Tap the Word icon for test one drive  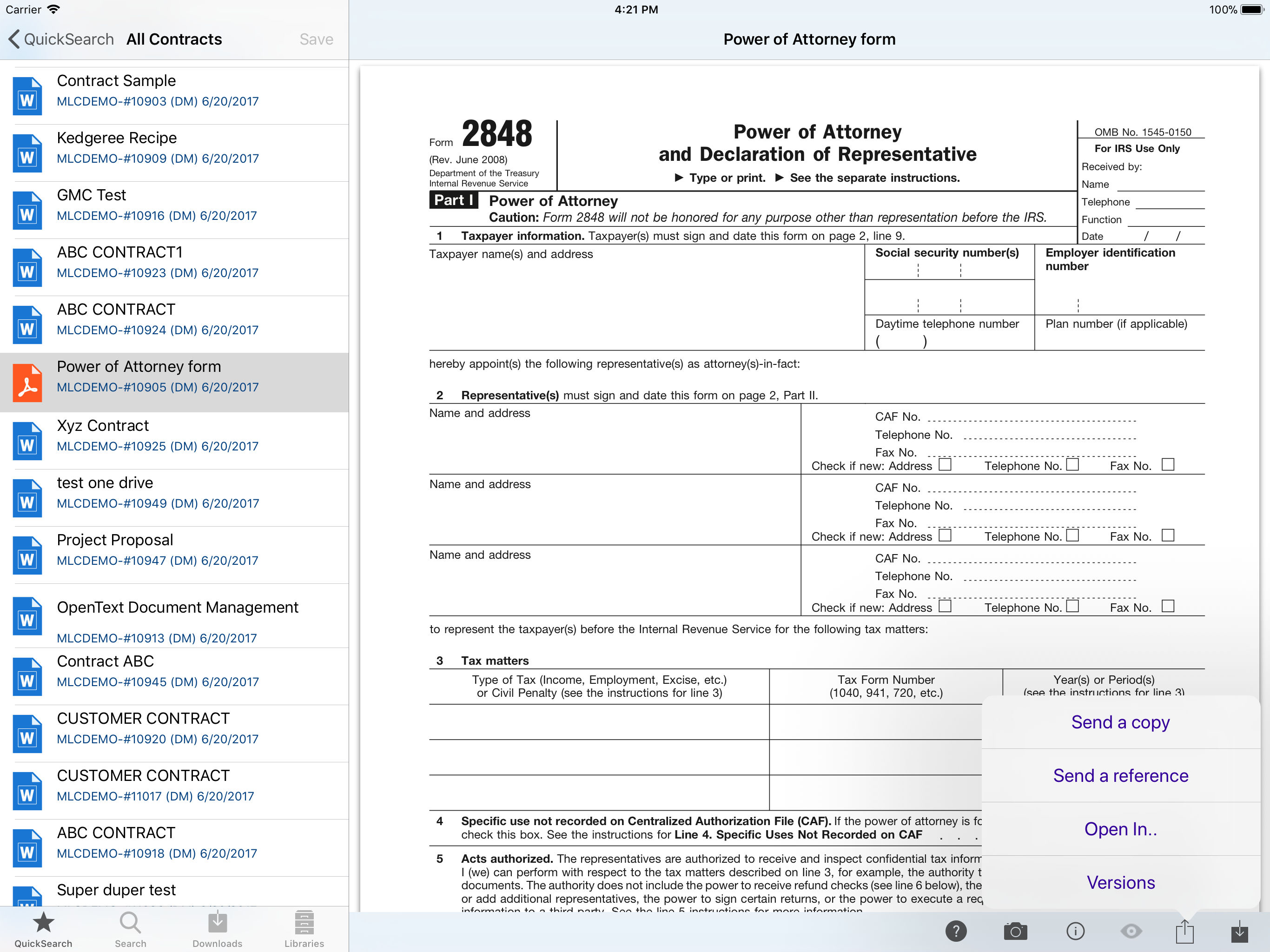pos(27,498)
